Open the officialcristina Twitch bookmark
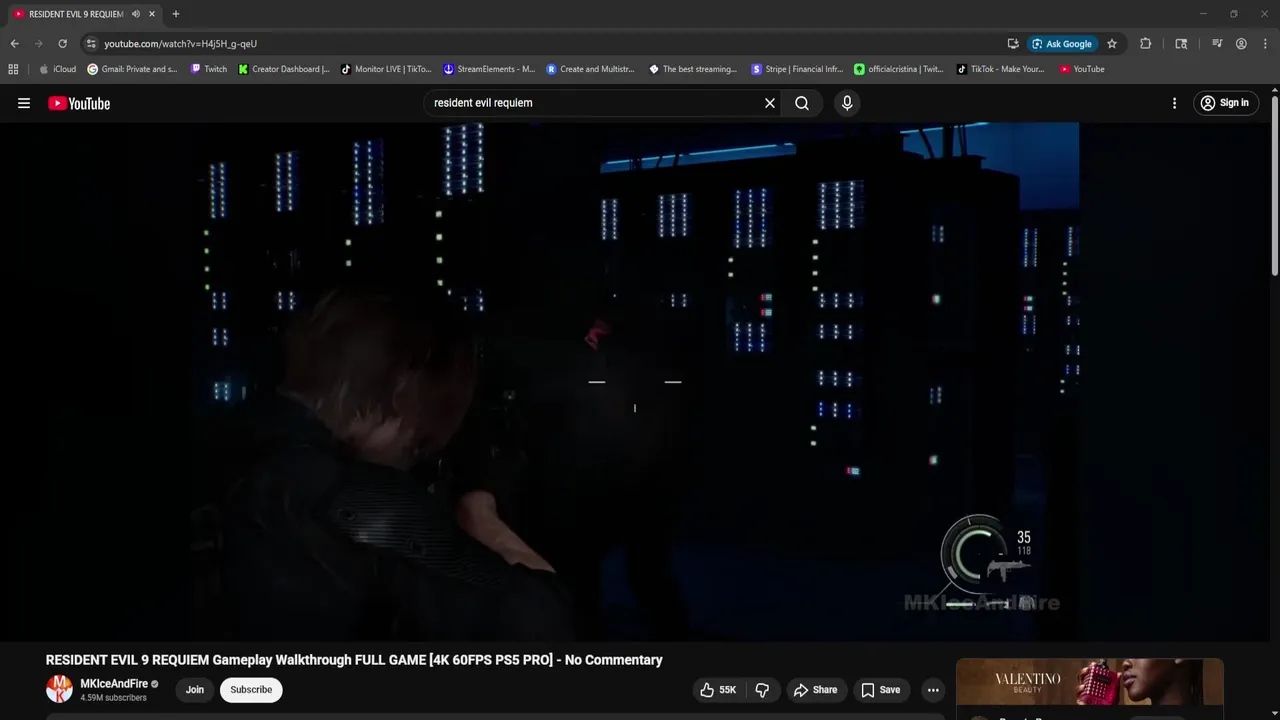The height and width of the screenshot is (720, 1280). coord(899,69)
